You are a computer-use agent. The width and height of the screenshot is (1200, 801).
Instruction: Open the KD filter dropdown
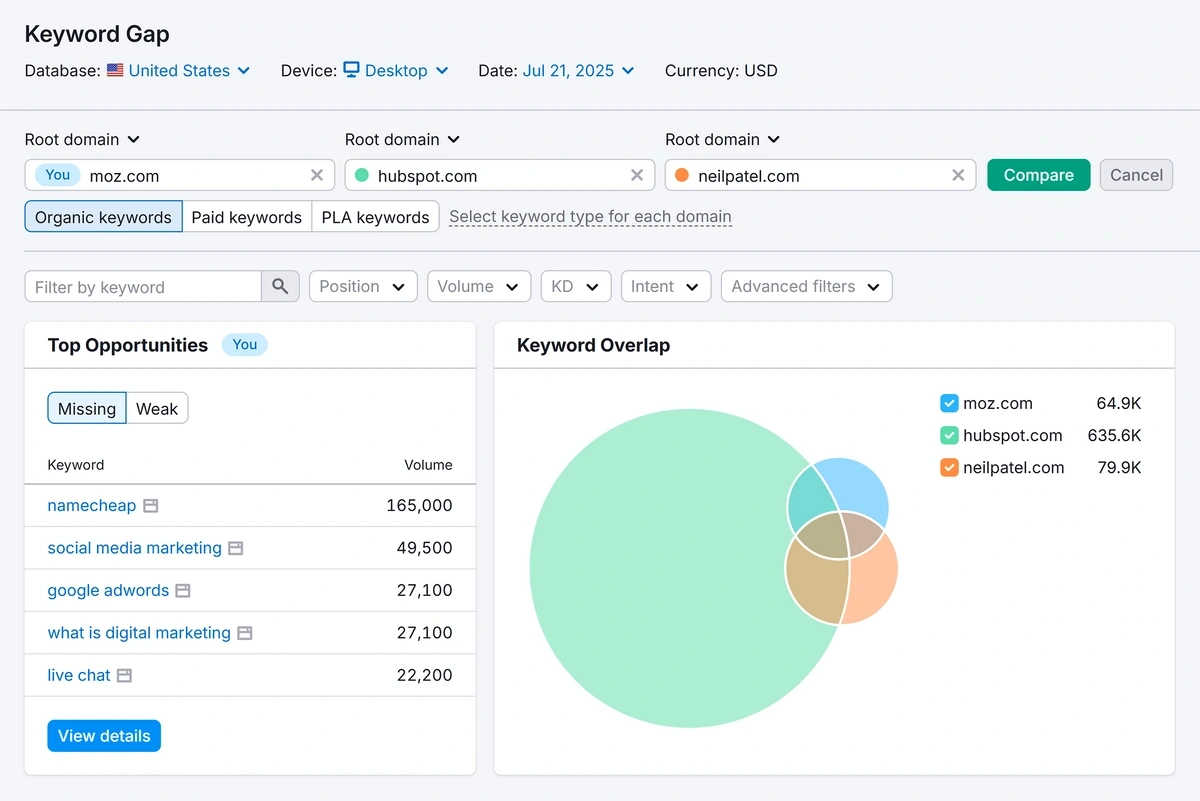[x=576, y=287]
